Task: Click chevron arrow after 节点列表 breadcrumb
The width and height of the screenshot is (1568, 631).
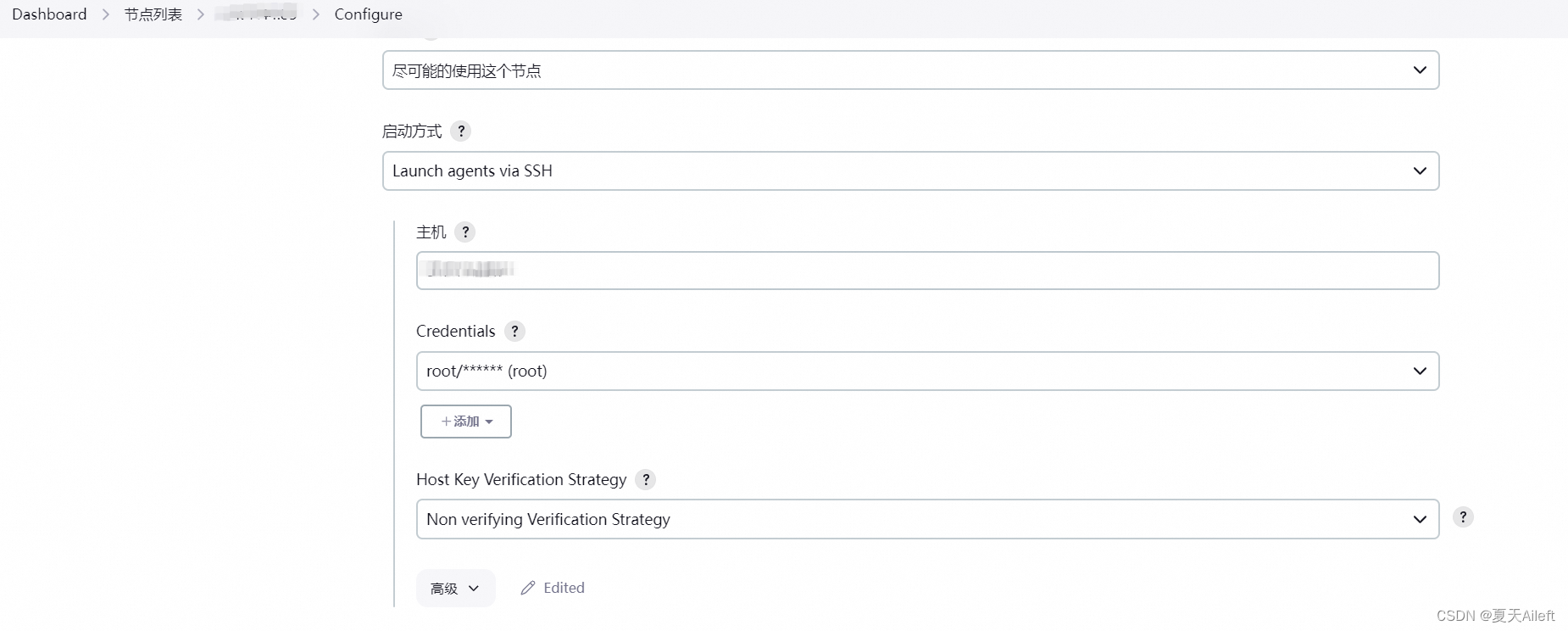Action: 201,14
